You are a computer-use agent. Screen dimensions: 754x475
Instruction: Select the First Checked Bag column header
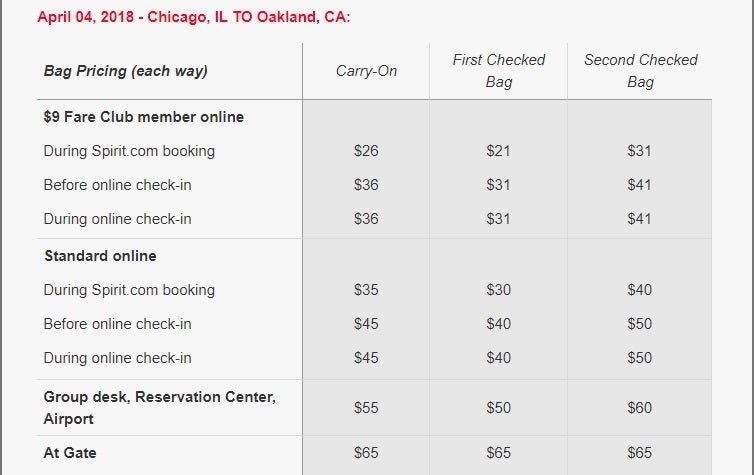[498, 71]
